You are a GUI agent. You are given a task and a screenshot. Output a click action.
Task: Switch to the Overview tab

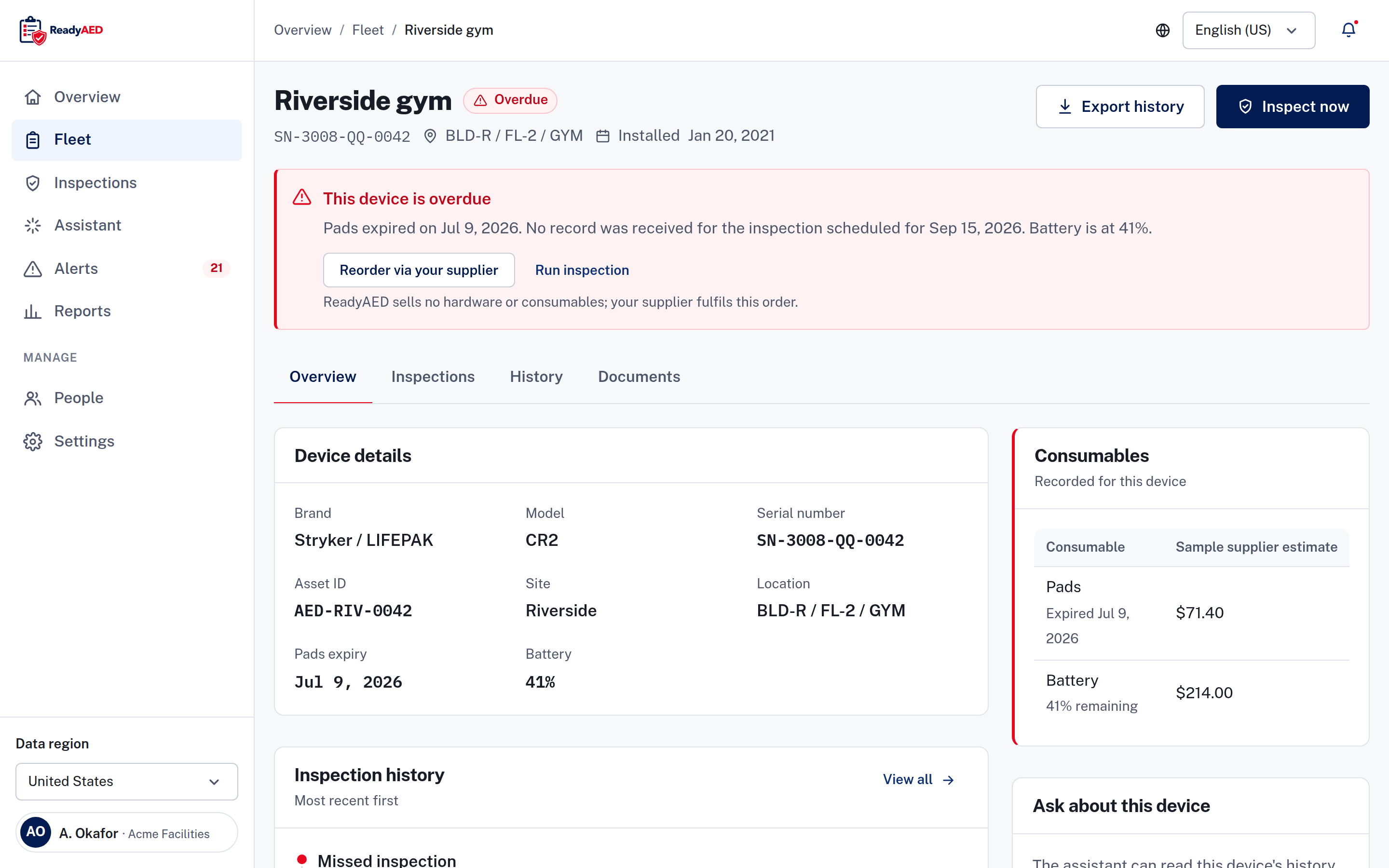[x=323, y=377]
